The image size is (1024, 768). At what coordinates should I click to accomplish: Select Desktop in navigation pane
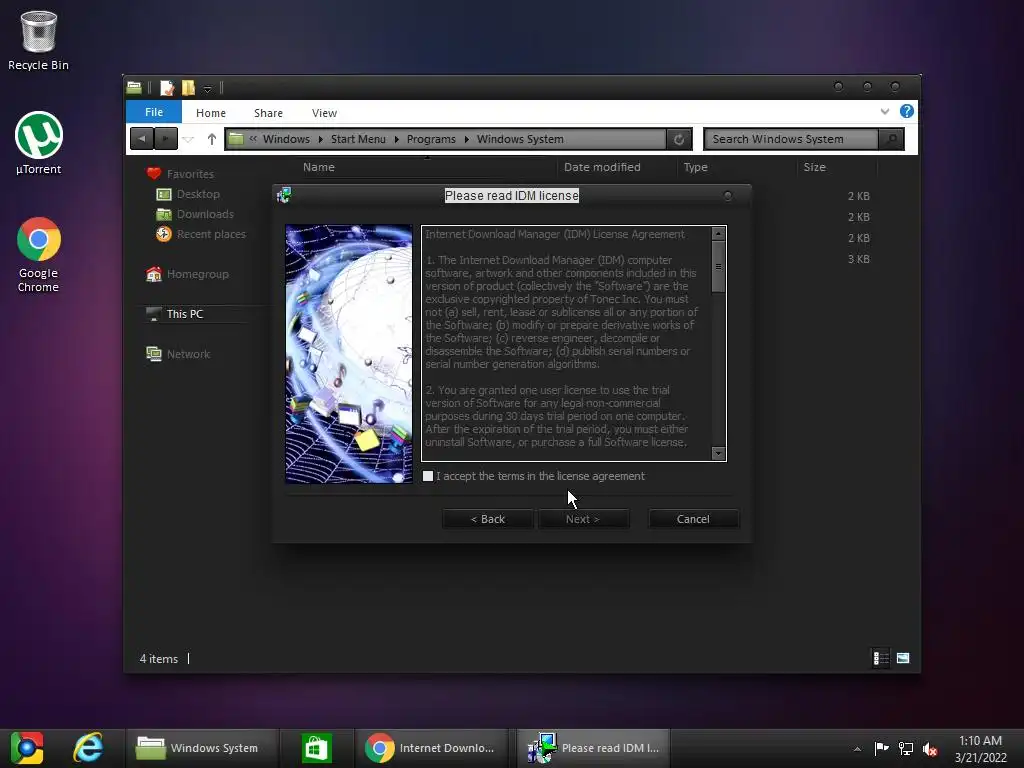[198, 194]
